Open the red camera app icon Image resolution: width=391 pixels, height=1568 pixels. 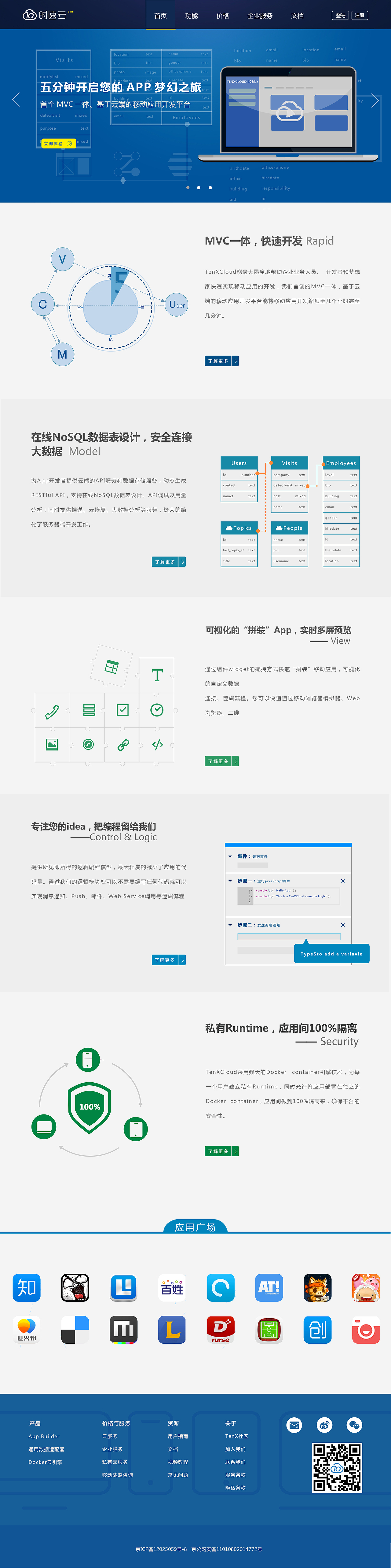pos(366,1330)
